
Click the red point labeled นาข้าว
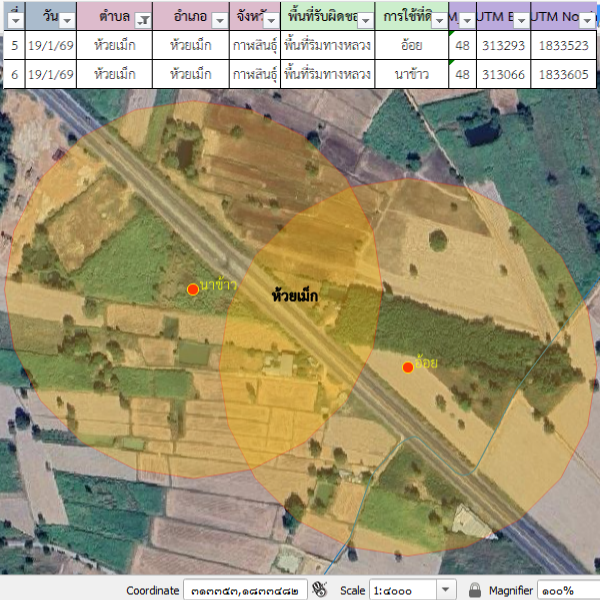193,289
